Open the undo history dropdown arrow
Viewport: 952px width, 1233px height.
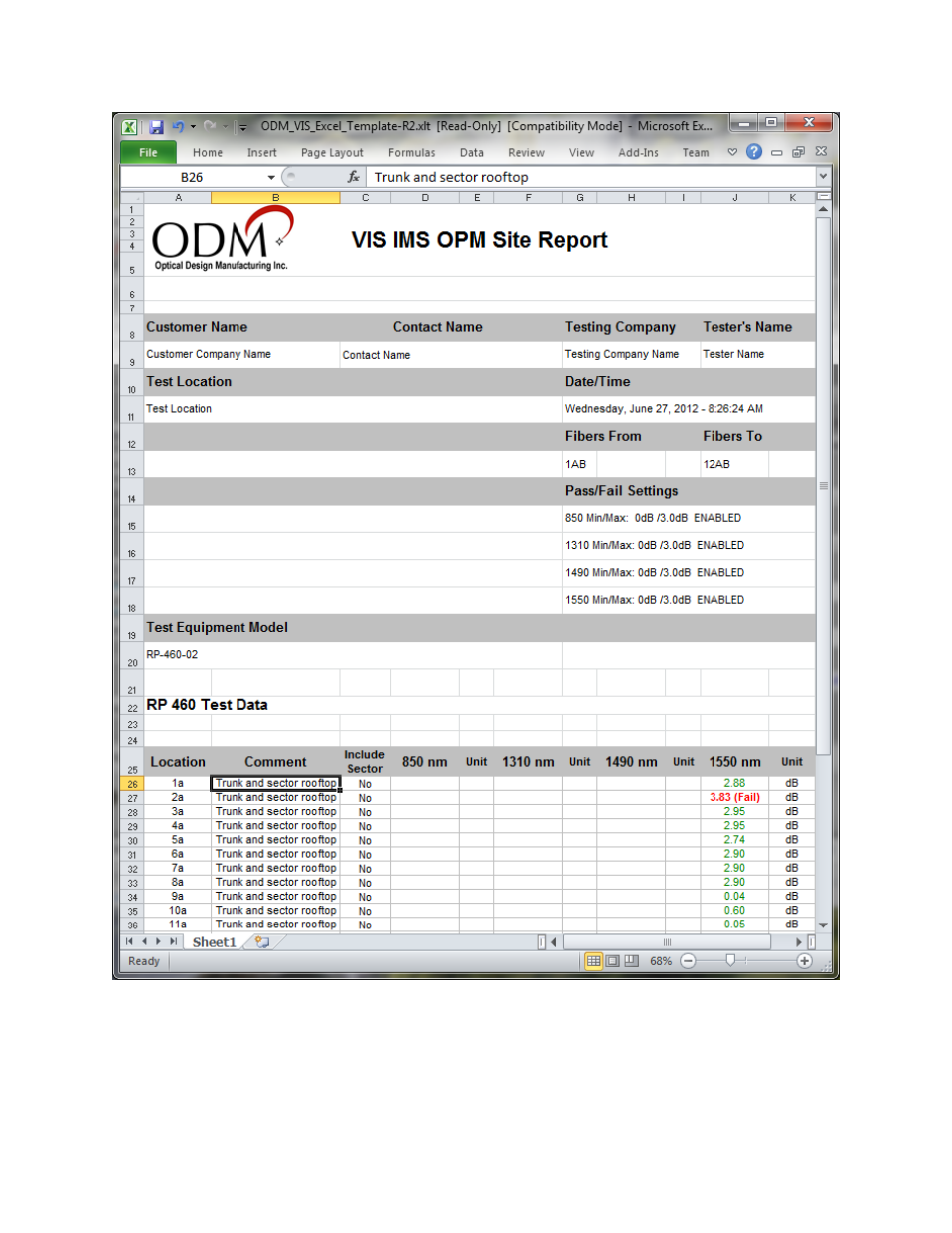click(193, 127)
